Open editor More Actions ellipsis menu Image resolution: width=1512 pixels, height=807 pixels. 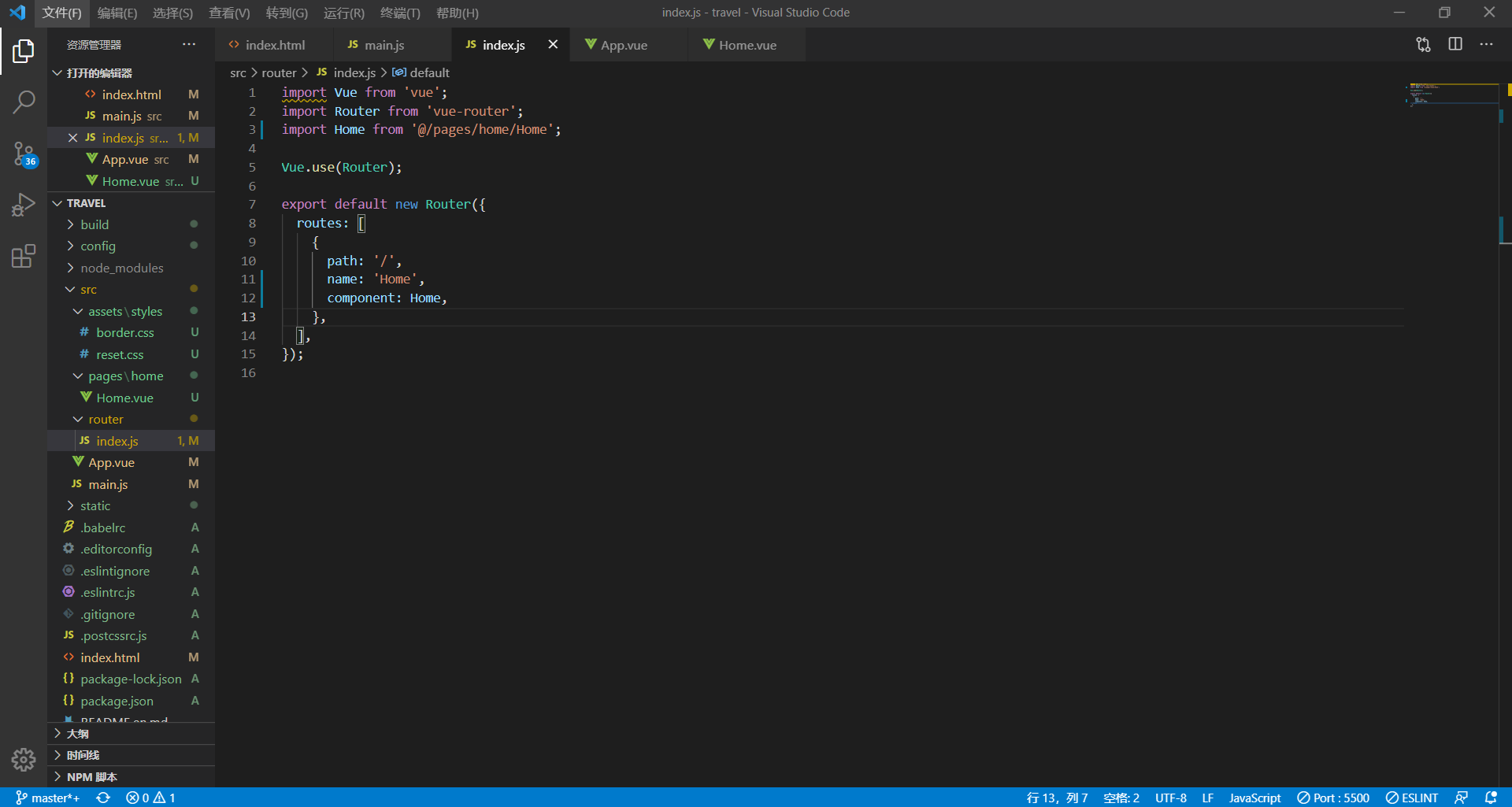(1486, 45)
